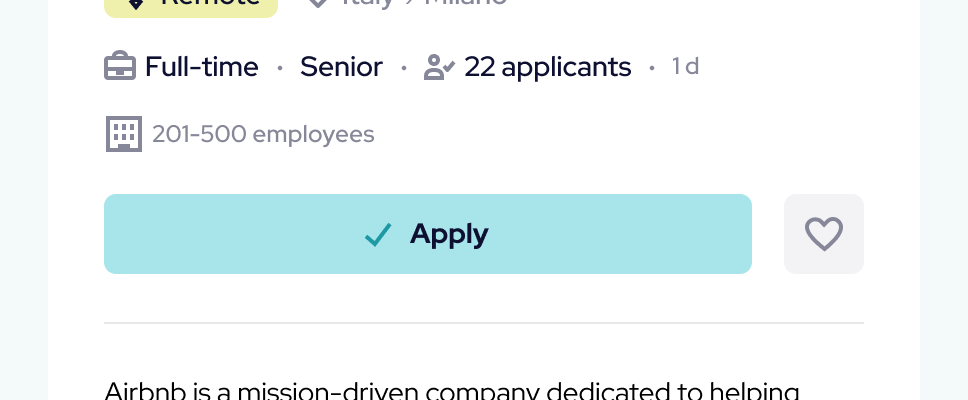Click the yellow Remote tag
This screenshot has width=968, height=400.
click(x=191, y=4)
